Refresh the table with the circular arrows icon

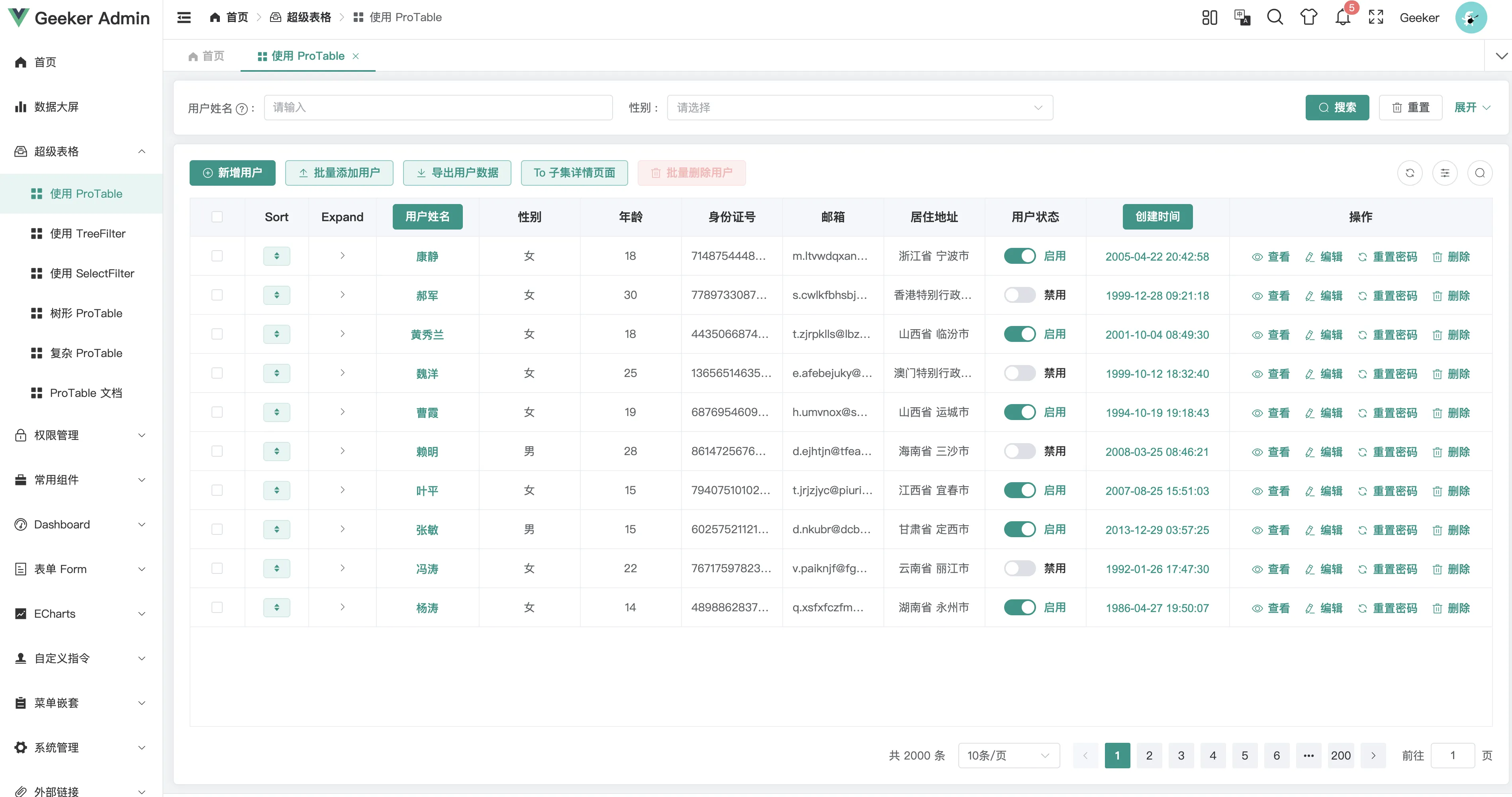click(x=1410, y=173)
